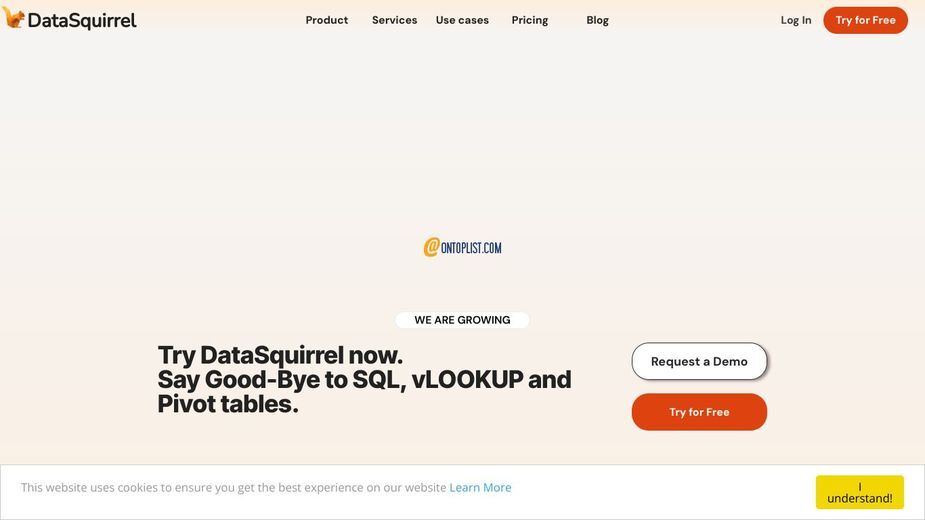Dismiss cookies with I understand! button
925x520 pixels.
(x=860, y=492)
